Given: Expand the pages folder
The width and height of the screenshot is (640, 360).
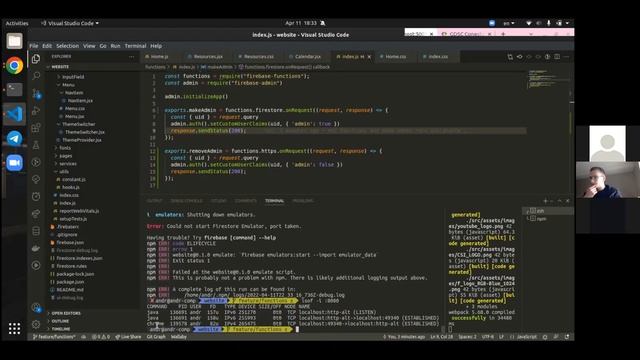Looking at the screenshot, I should click(66, 156).
